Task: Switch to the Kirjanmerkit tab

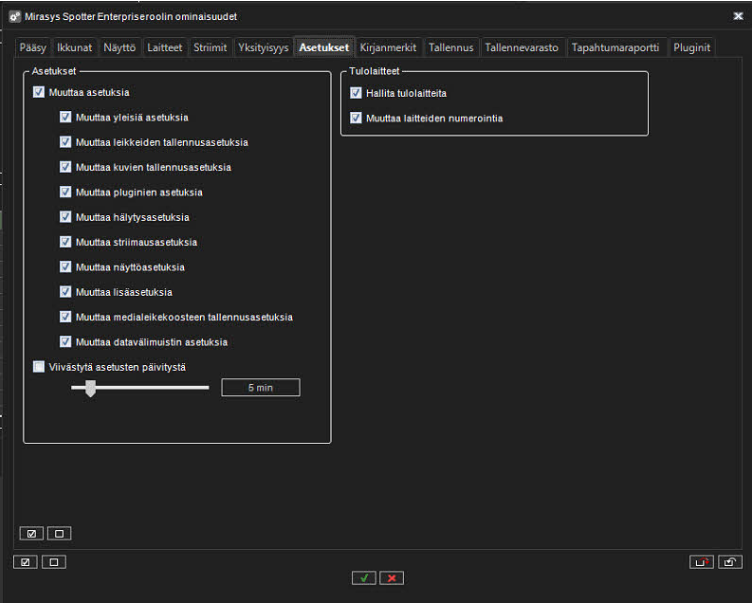Action: coord(389,47)
